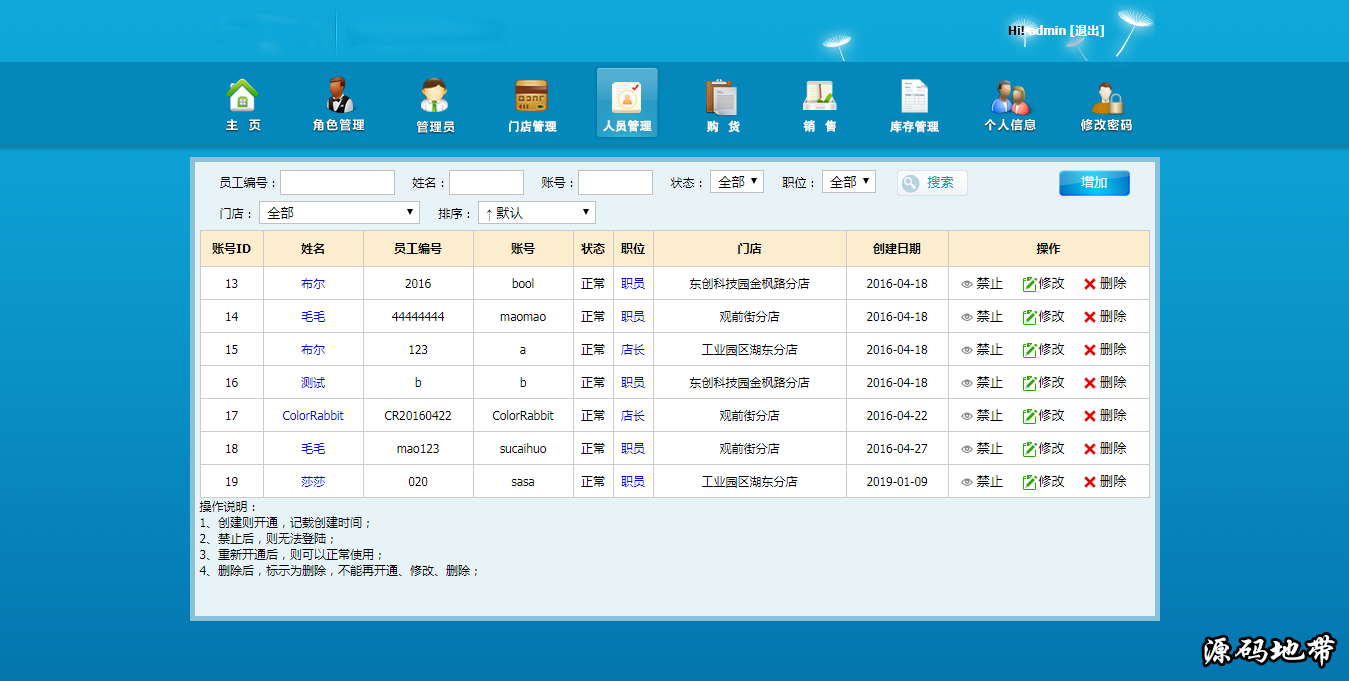Select employee number cell mao123
The width and height of the screenshot is (1349, 681).
coord(418,449)
